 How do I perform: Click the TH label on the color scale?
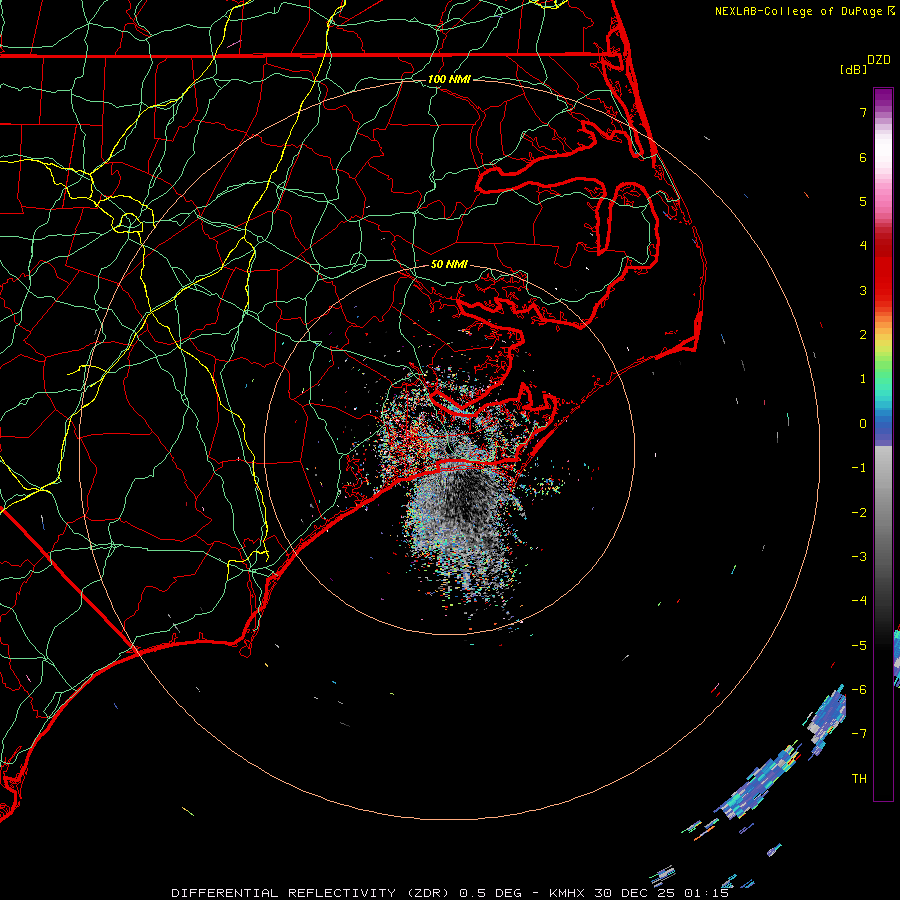click(x=859, y=779)
